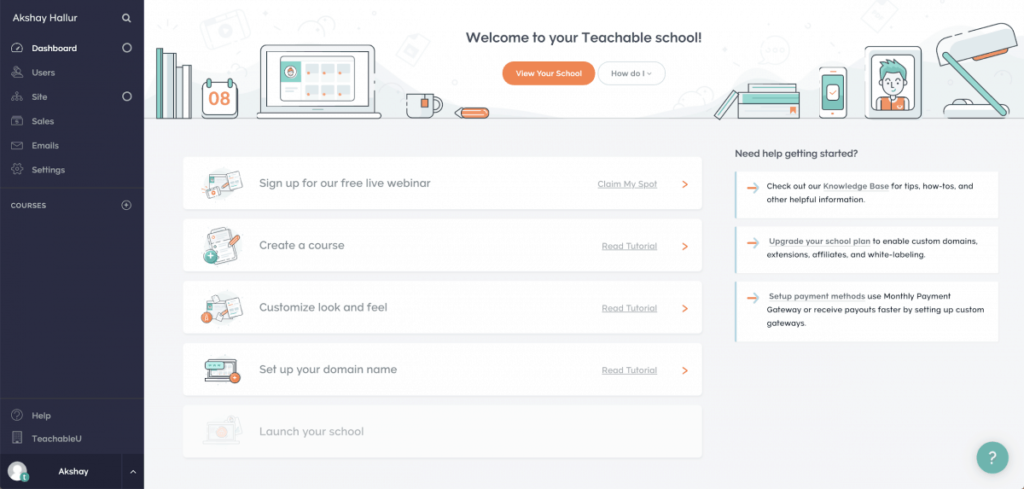This screenshot has height=489, width=1024.
Task: Click the Create a course title
Action: pos(302,245)
